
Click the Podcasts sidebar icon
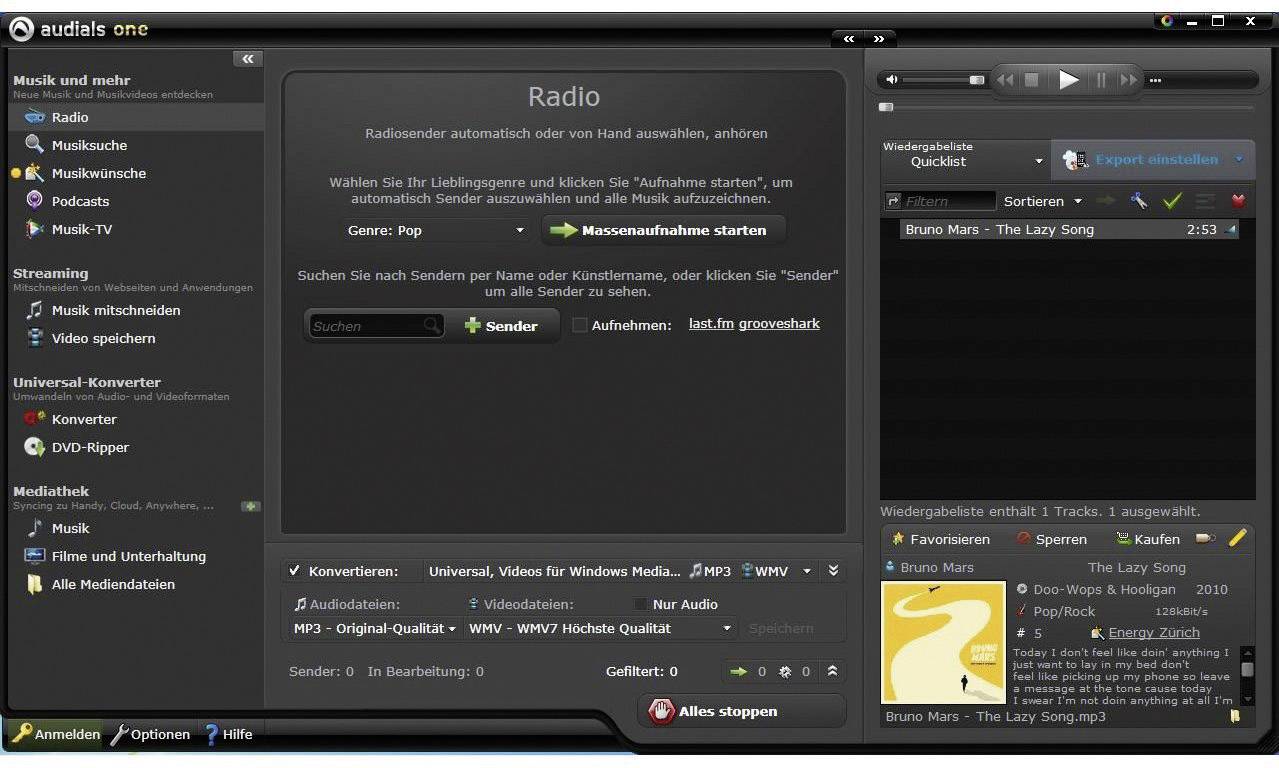(35, 201)
